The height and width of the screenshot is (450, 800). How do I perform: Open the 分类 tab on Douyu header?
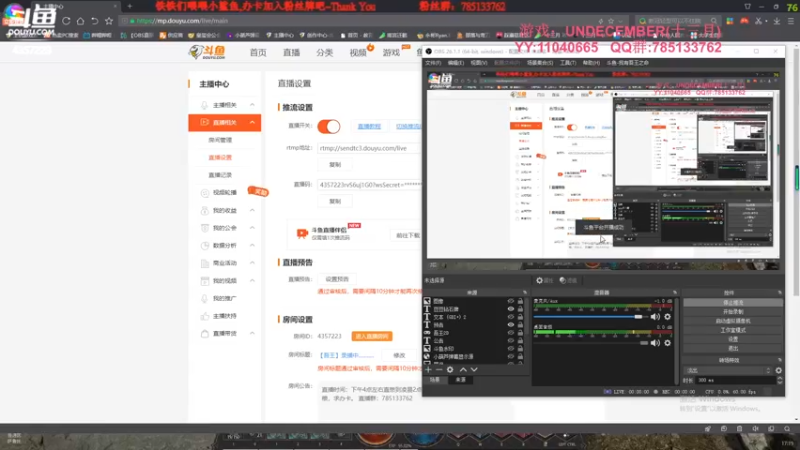tap(324, 53)
